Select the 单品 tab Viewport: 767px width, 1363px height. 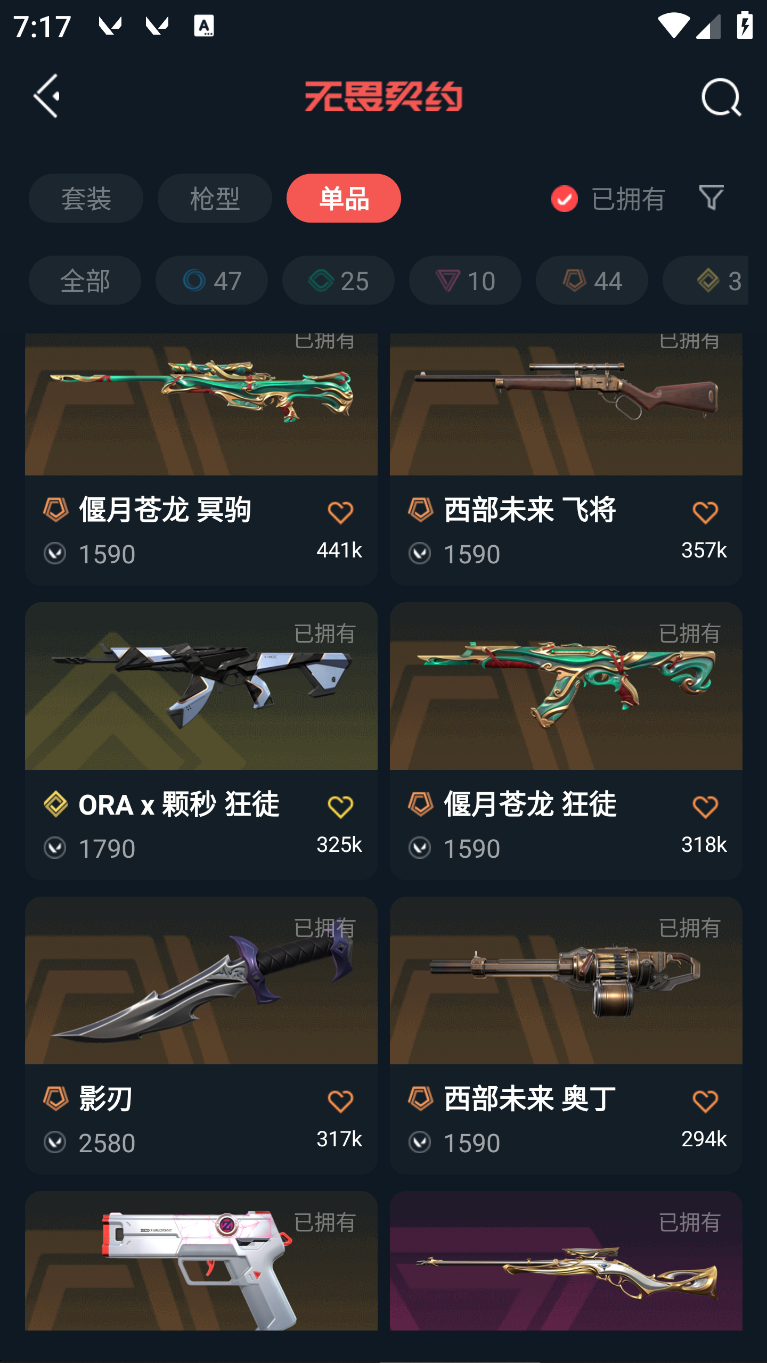344,198
